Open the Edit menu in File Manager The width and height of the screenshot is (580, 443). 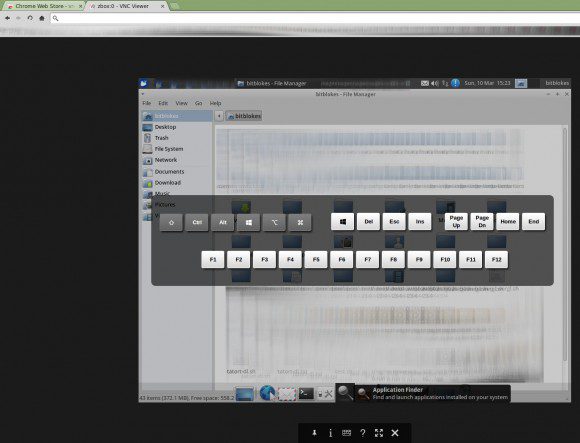pyautogui.click(x=163, y=103)
